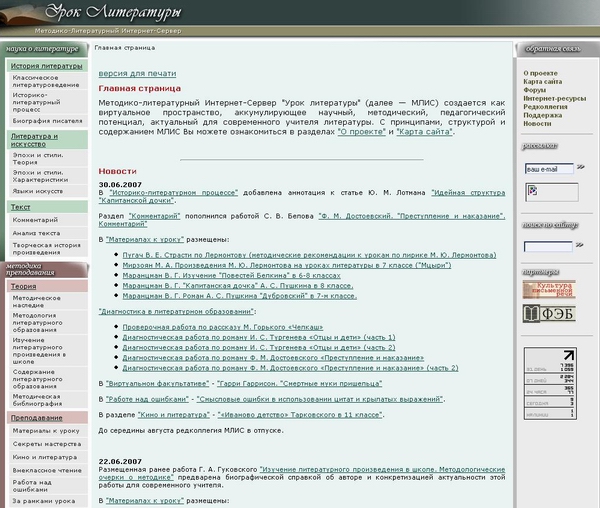Open Секреты мастерства sidebar item
Image resolution: width=600 pixels, height=508 pixels.
click(x=47, y=444)
